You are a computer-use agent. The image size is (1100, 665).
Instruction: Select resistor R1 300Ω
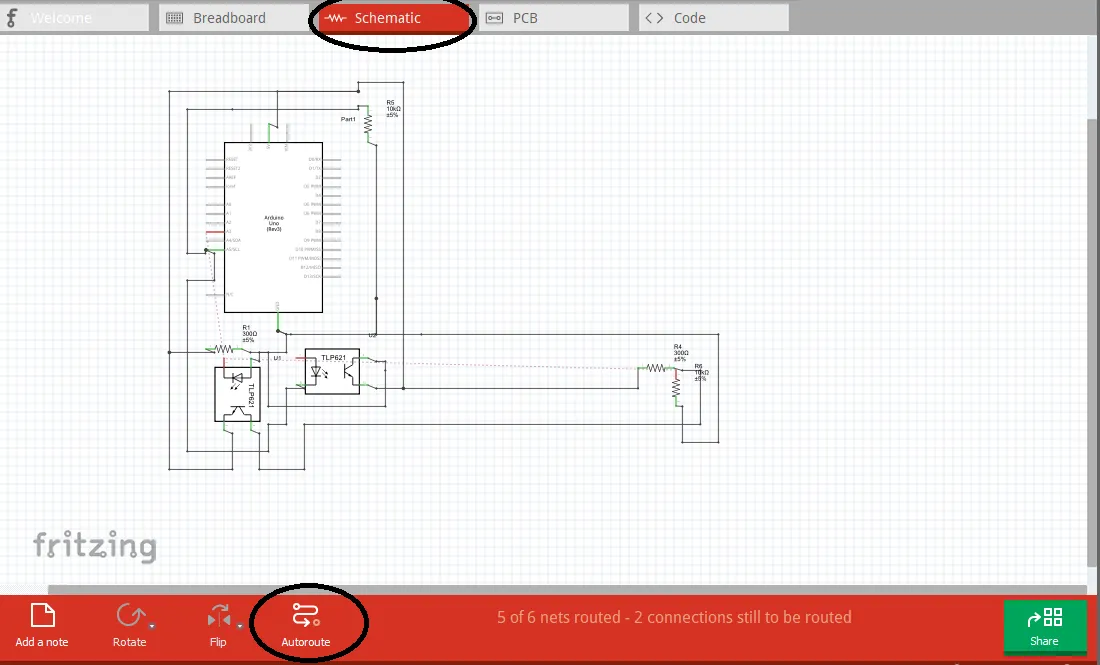click(x=224, y=349)
